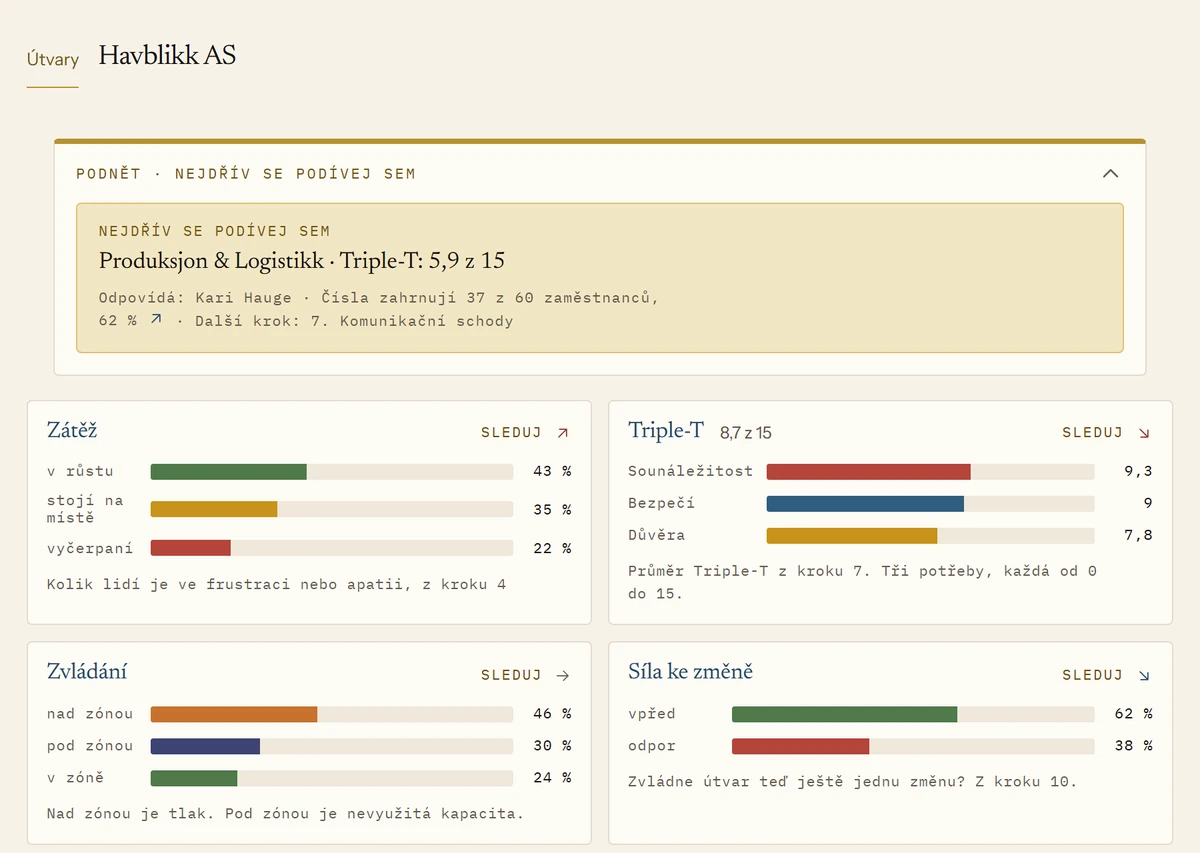The height and width of the screenshot is (853, 1200).
Task: Click the upward trend arrow beside 62 %
Action: (155, 320)
